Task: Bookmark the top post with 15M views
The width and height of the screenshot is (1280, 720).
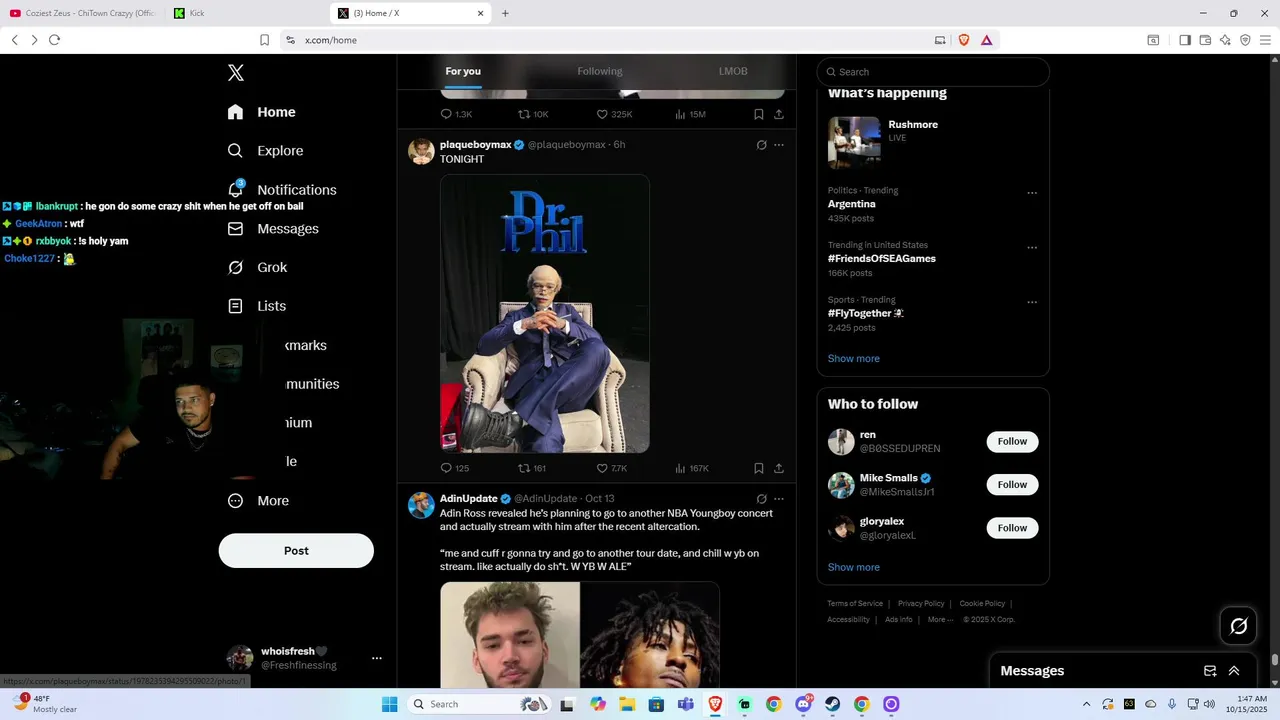Action: point(759,114)
